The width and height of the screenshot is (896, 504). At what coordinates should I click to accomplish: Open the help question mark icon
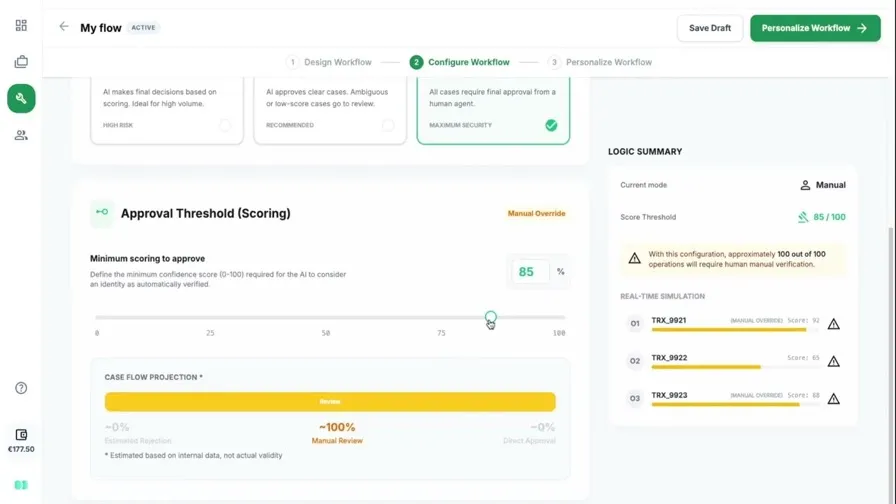click(x=21, y=388)
